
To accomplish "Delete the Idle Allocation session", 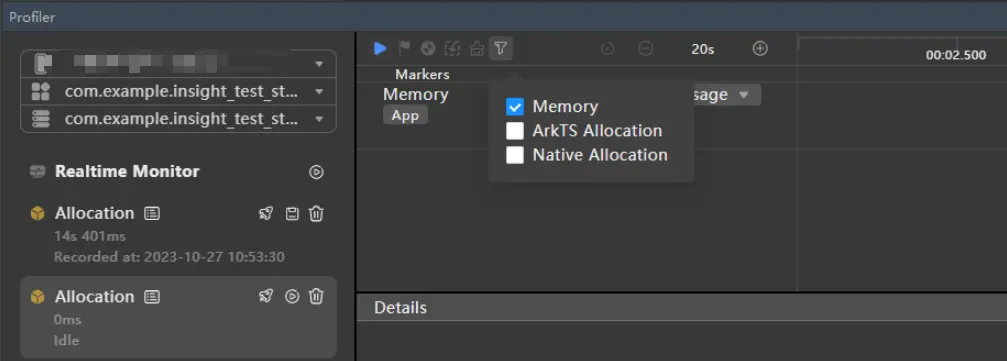I will tap(316, 296).
